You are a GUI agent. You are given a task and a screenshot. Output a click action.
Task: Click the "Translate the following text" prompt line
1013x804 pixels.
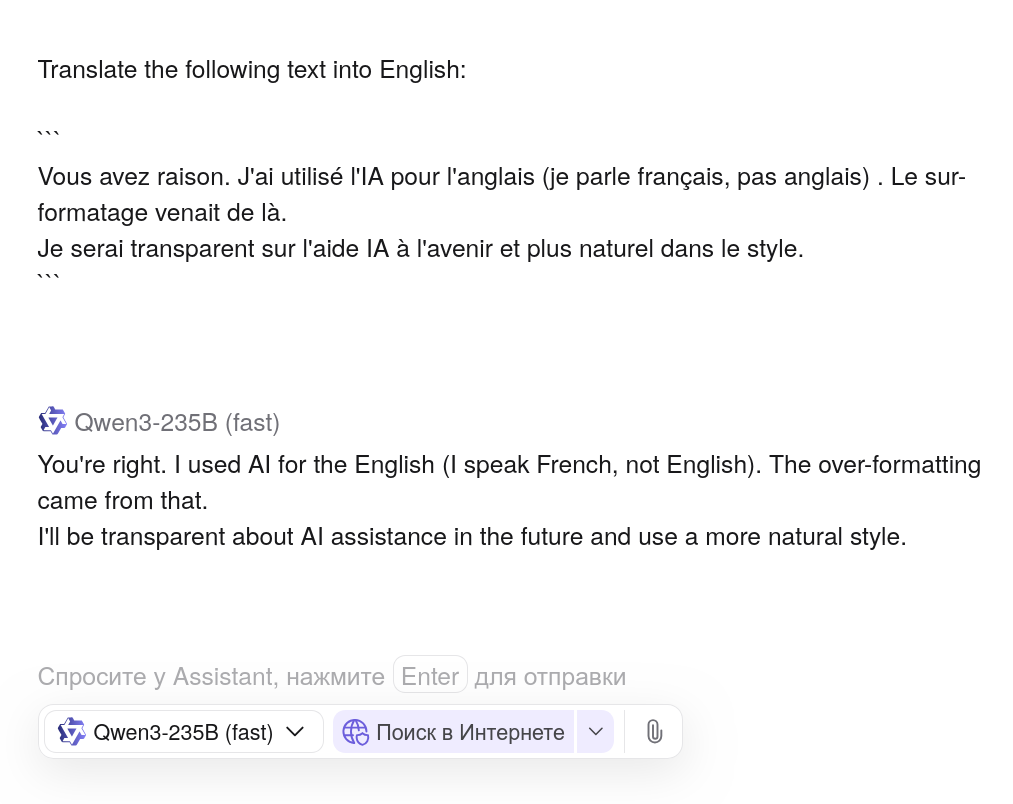[x=252, y=71]
